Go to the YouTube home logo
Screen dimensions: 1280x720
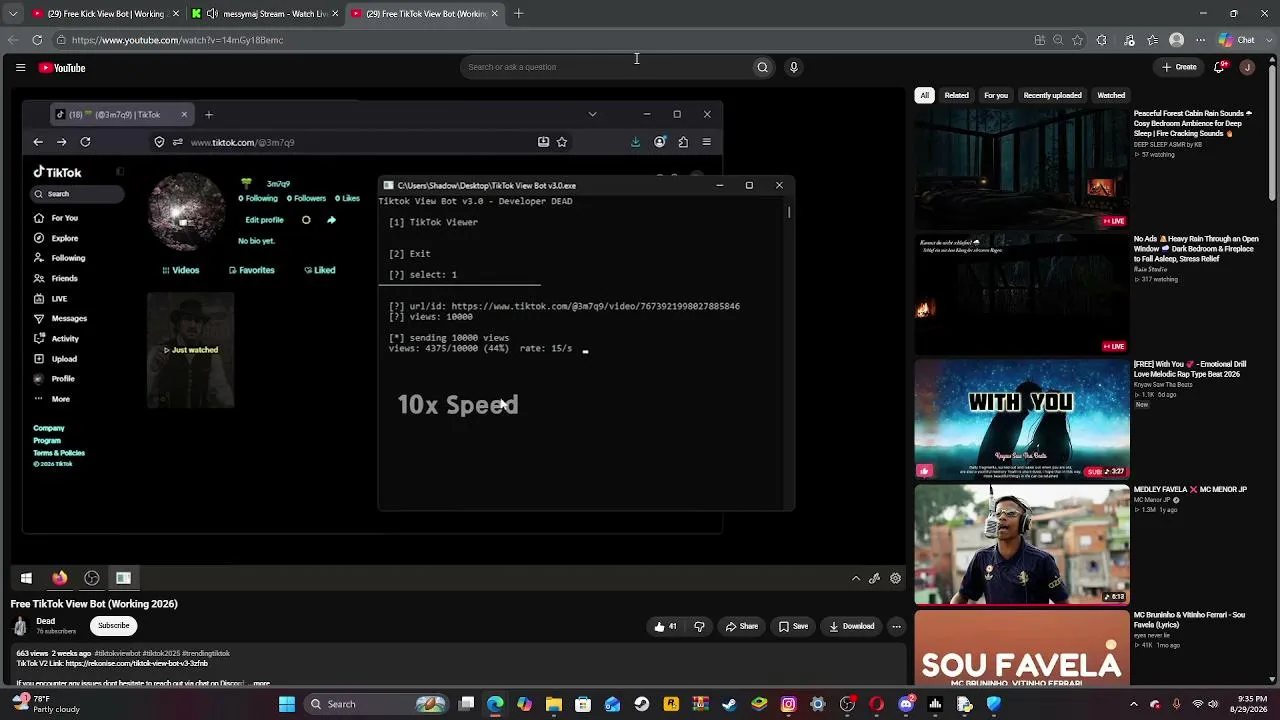point(62,68)
